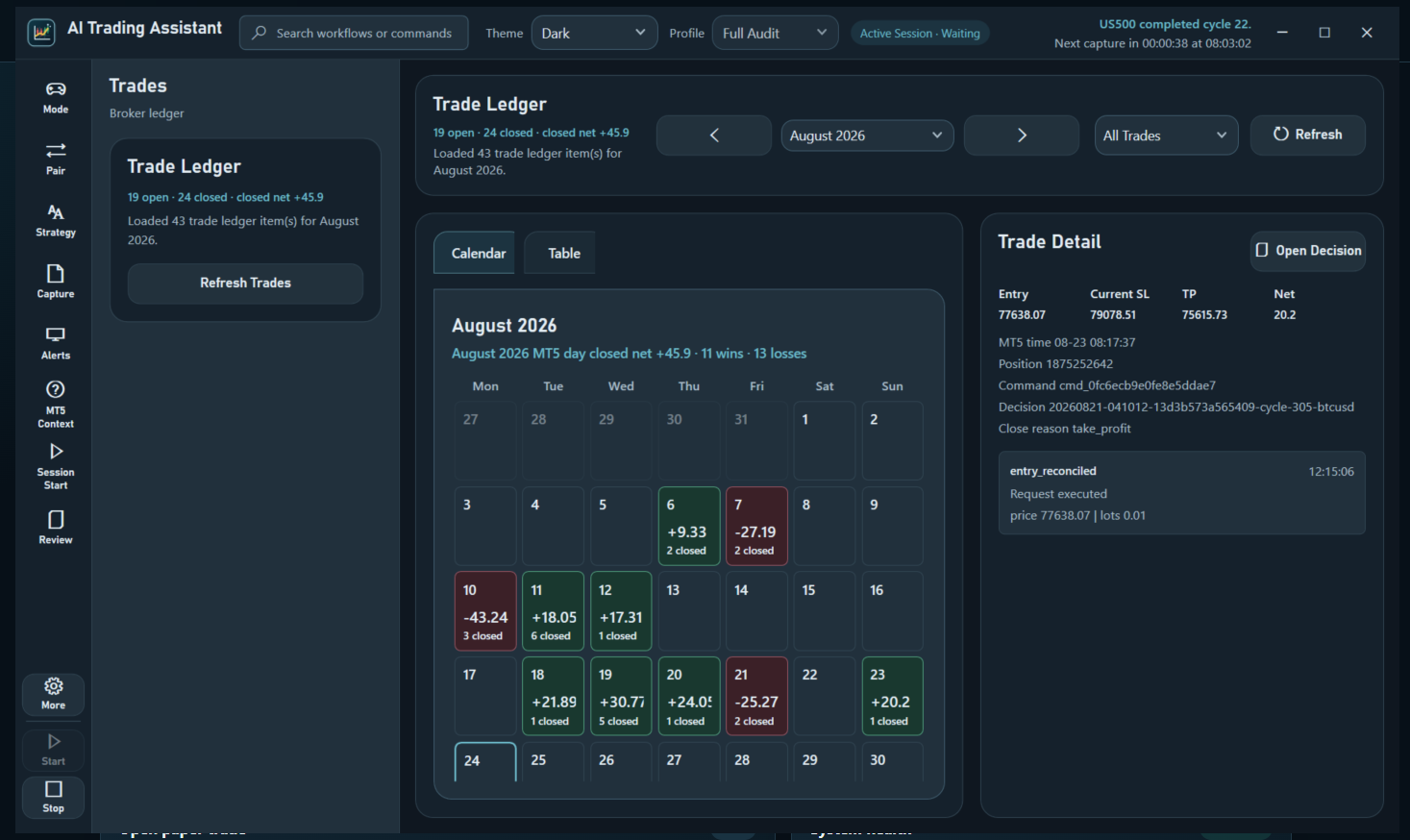Click the AI Trading Assistant logo
Image resolution: width=1410 pixels, height=840 pixels.
click(x=41, y=32)
